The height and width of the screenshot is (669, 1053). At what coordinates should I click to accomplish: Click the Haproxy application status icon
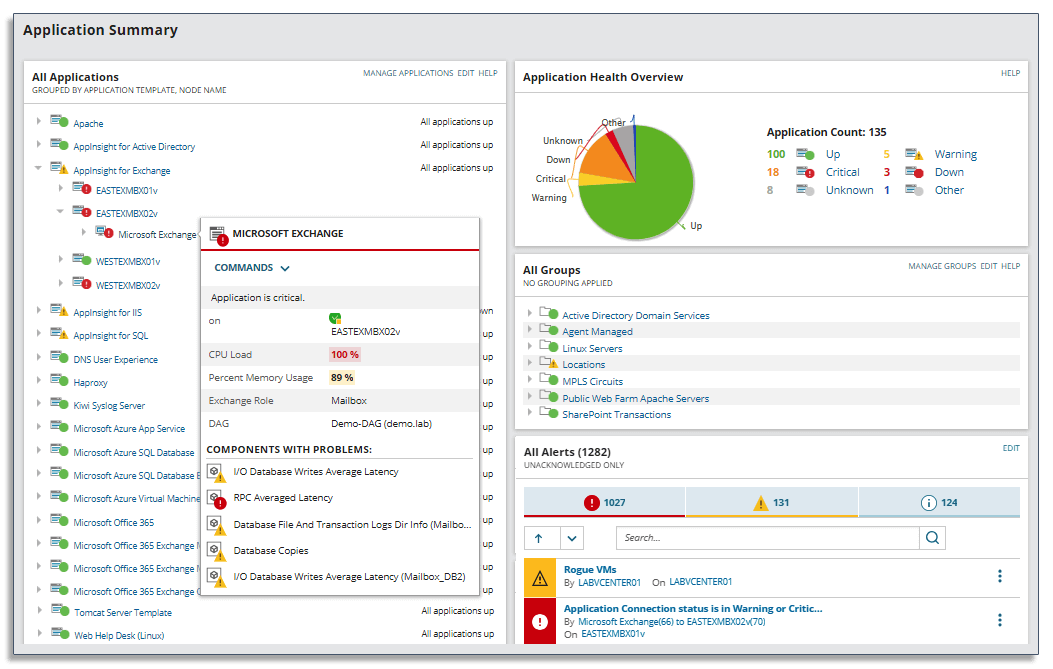point(59,380)
